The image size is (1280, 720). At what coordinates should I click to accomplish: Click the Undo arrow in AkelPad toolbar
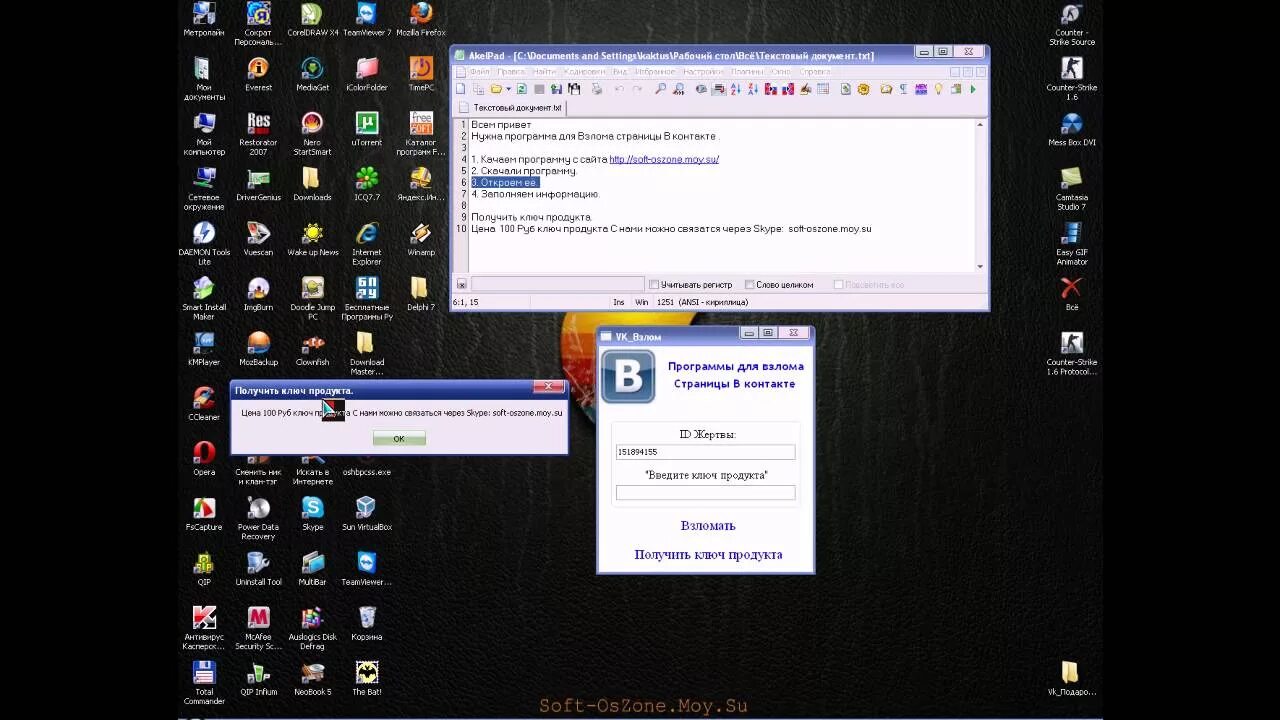pos(620,89)
